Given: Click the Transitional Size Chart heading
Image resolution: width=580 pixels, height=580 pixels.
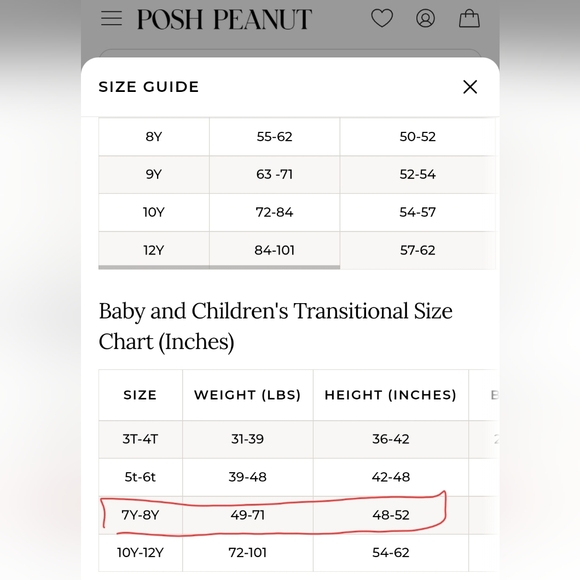Looking at the screenshot, I should 276,326.
